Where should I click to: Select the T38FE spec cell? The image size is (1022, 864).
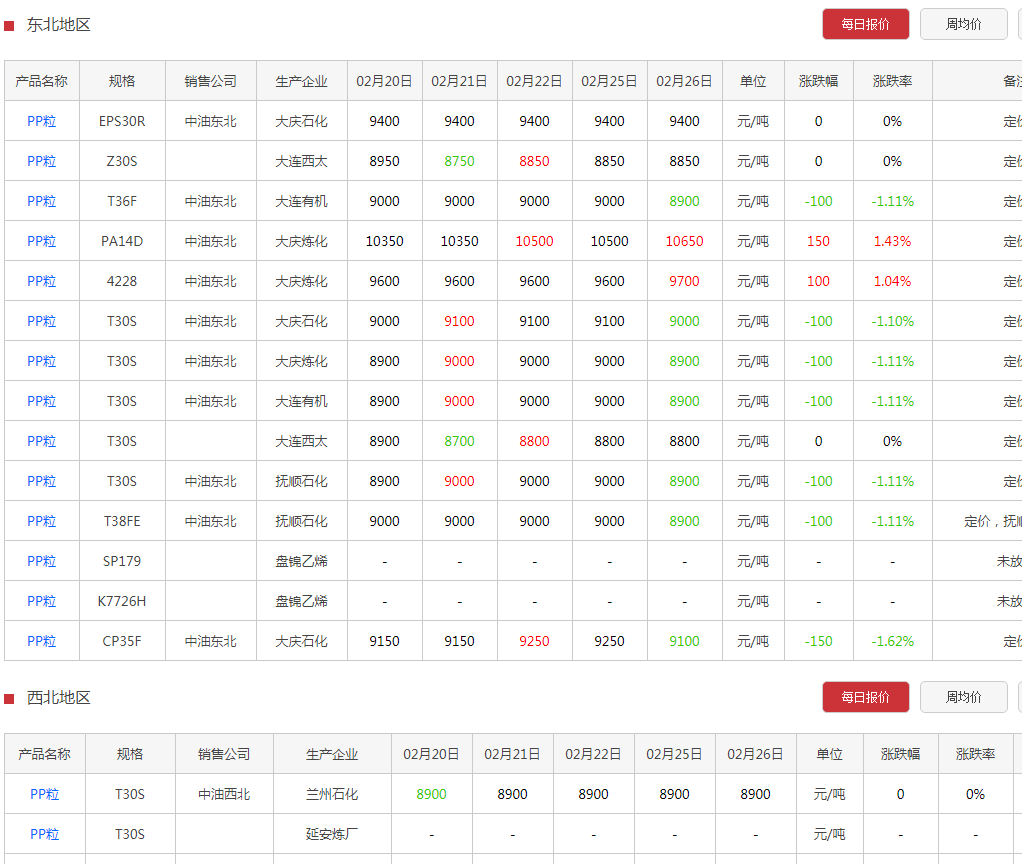click(x=122, y=521)
